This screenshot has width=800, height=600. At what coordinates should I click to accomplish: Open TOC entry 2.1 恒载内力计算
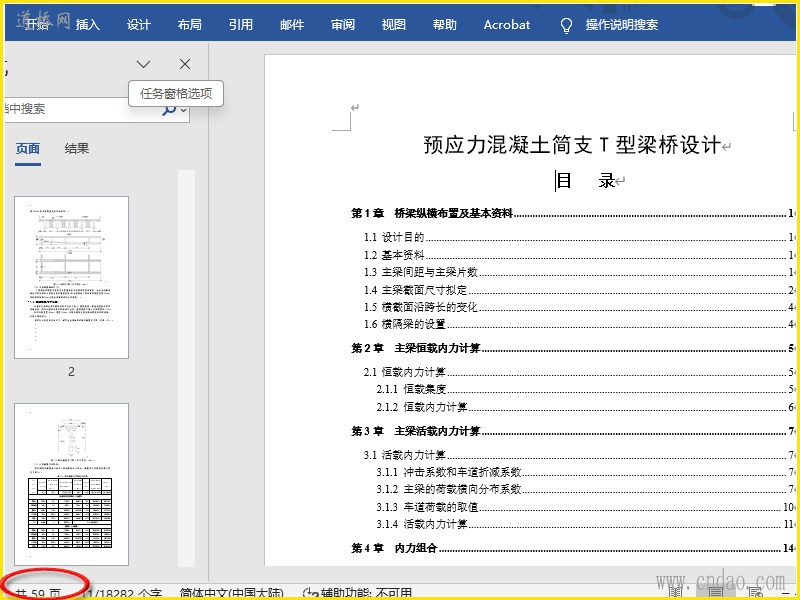coord(579,372)
